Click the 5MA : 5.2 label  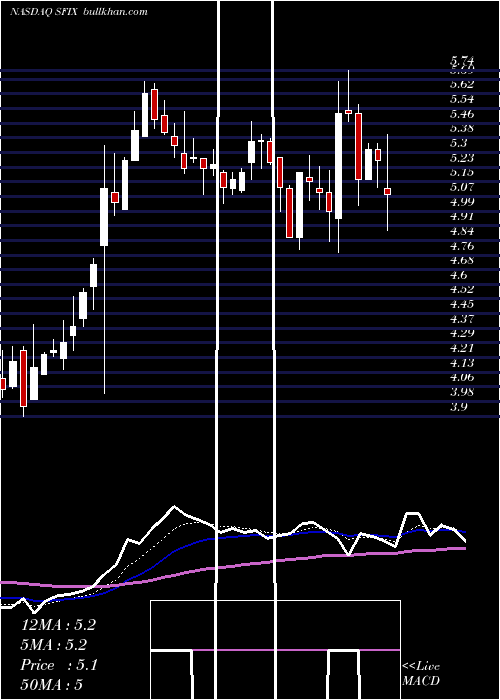point(54,645)
